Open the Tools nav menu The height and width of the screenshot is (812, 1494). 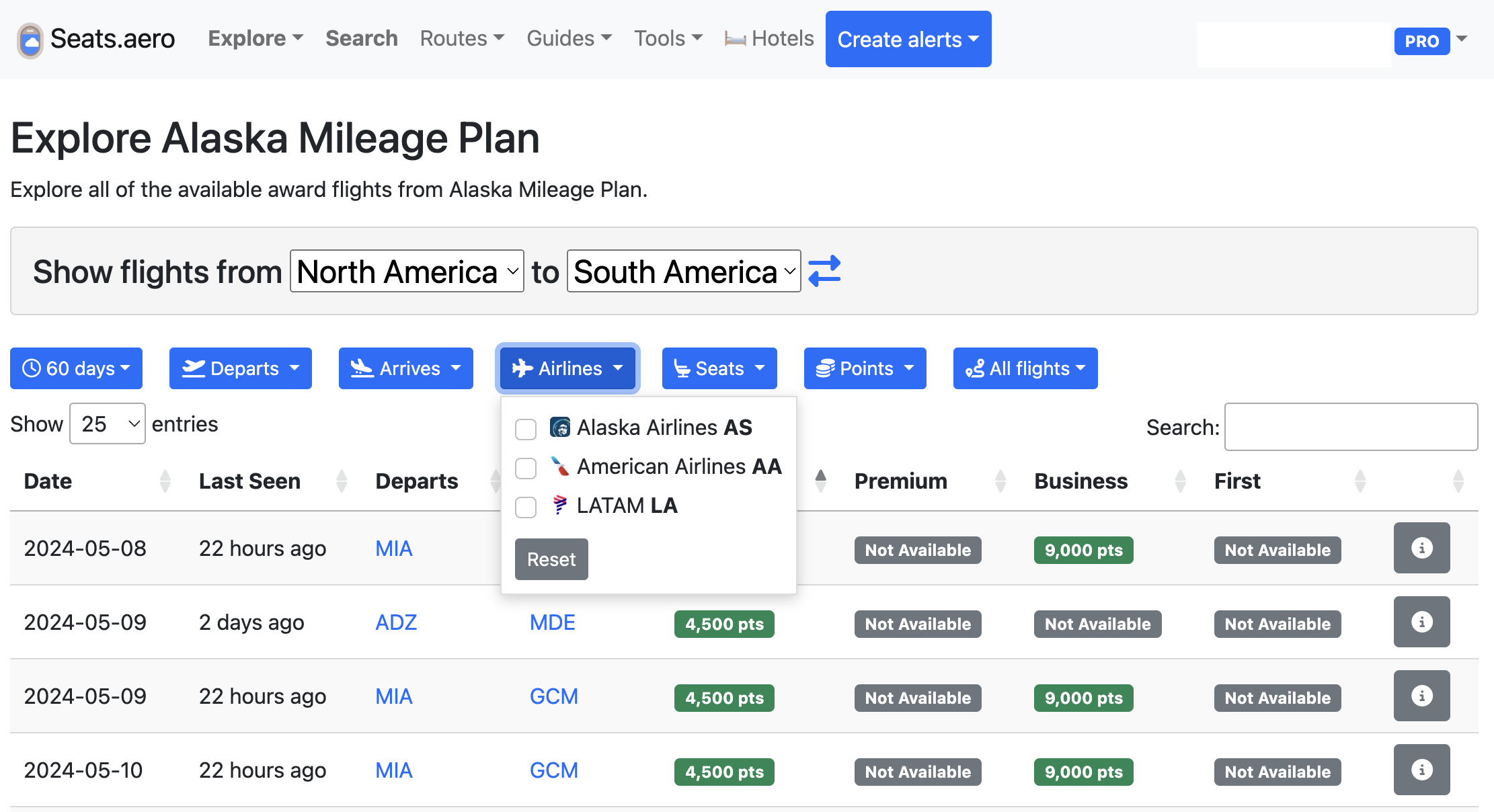coord(668,38)
